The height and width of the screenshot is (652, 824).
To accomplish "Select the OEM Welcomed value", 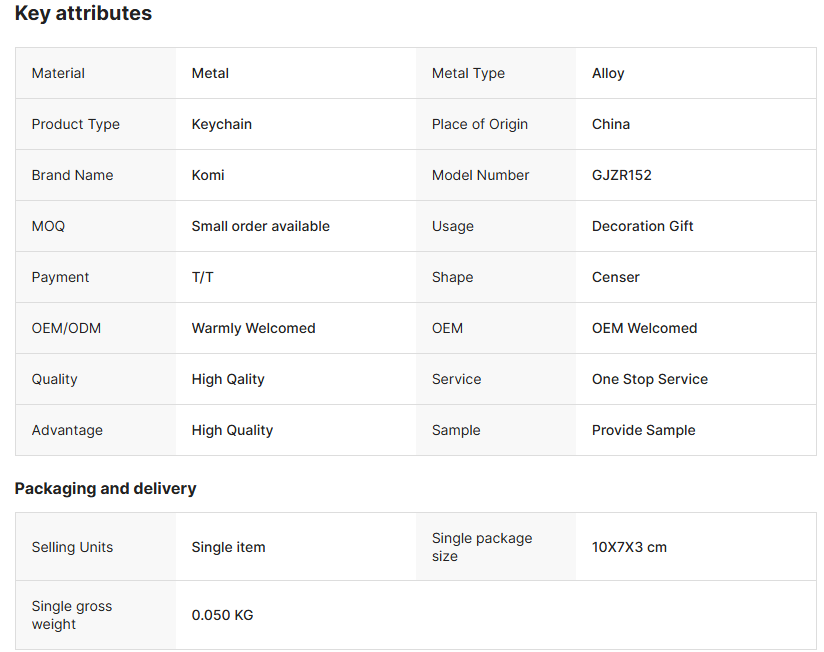I will [x=645, y=328].
